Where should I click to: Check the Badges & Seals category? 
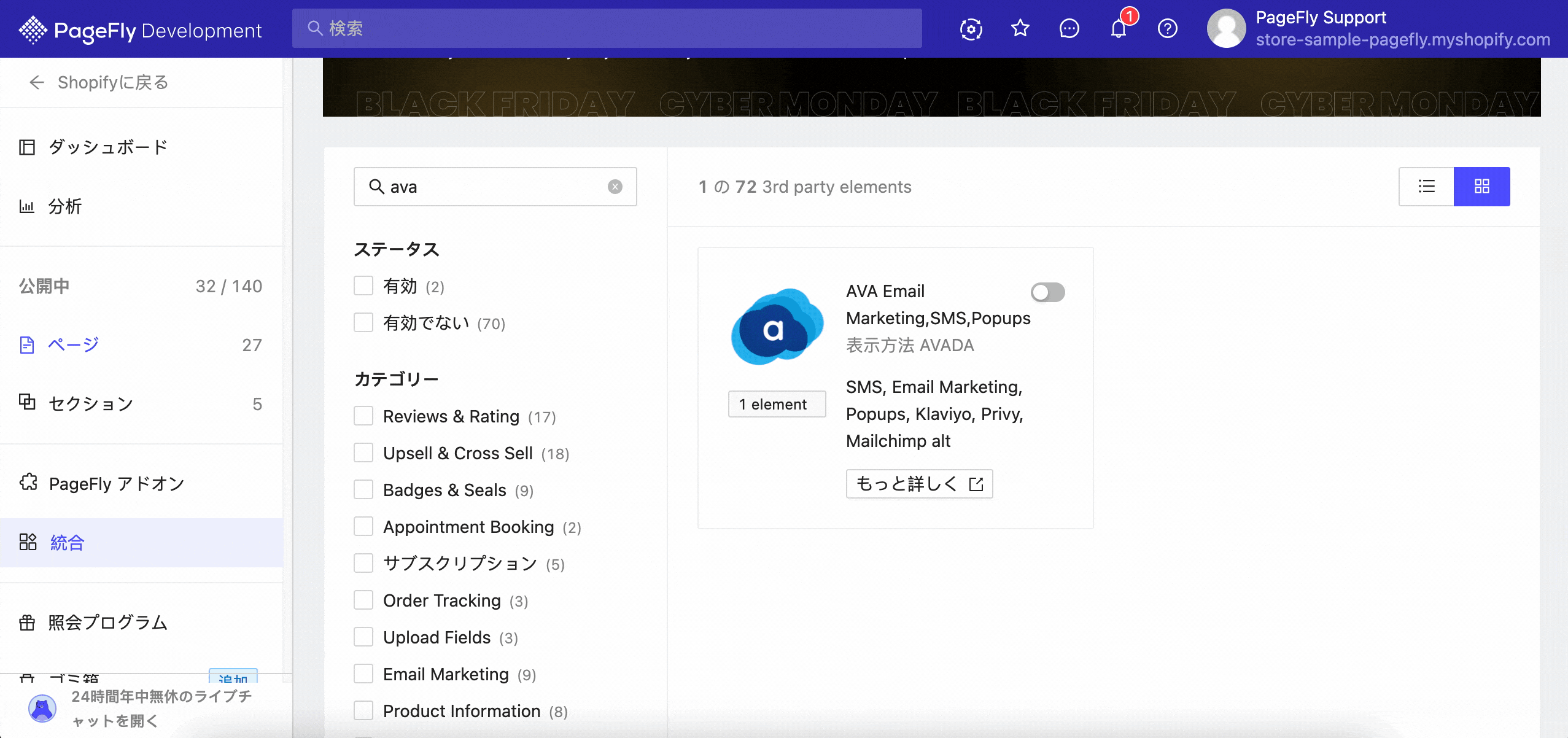[363, 489]
